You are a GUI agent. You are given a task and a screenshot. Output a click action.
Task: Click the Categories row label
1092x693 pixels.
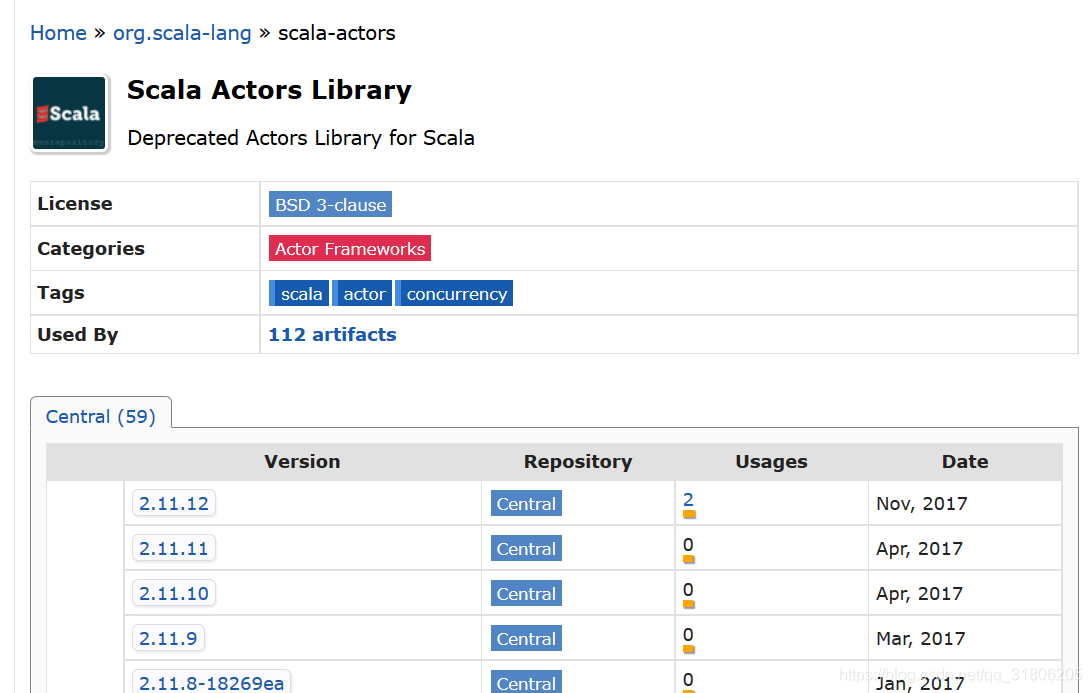tap(91, 249)
